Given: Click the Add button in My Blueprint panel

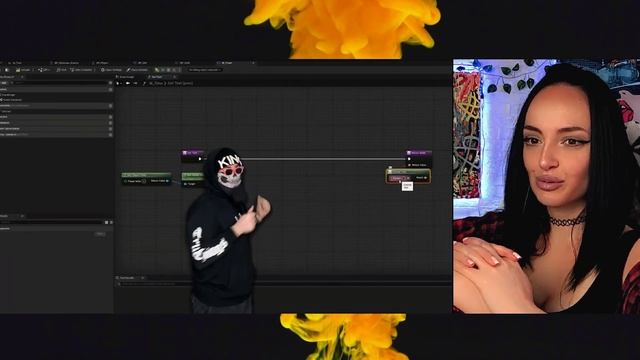Looking at the screenshot, I should (4, 83).
